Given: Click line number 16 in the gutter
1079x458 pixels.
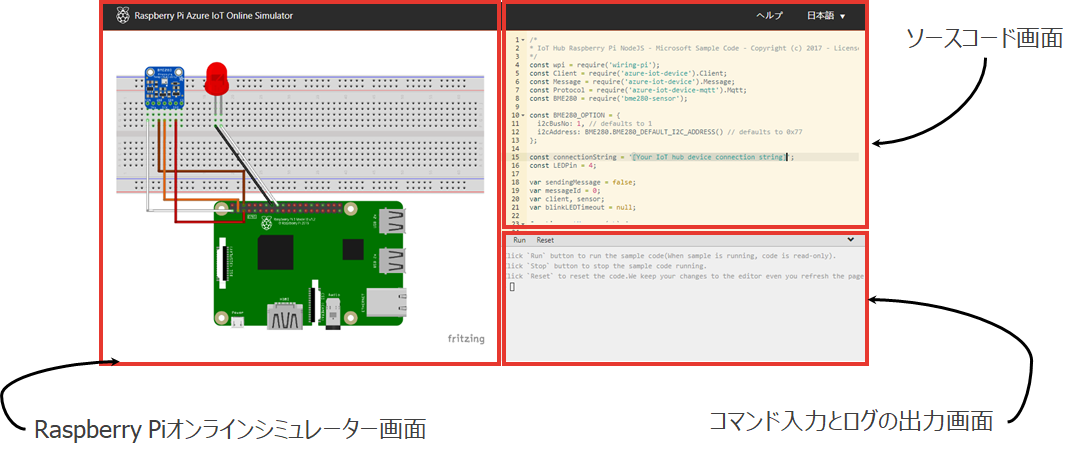Looking at the screenshot, I should coord(515,165).
